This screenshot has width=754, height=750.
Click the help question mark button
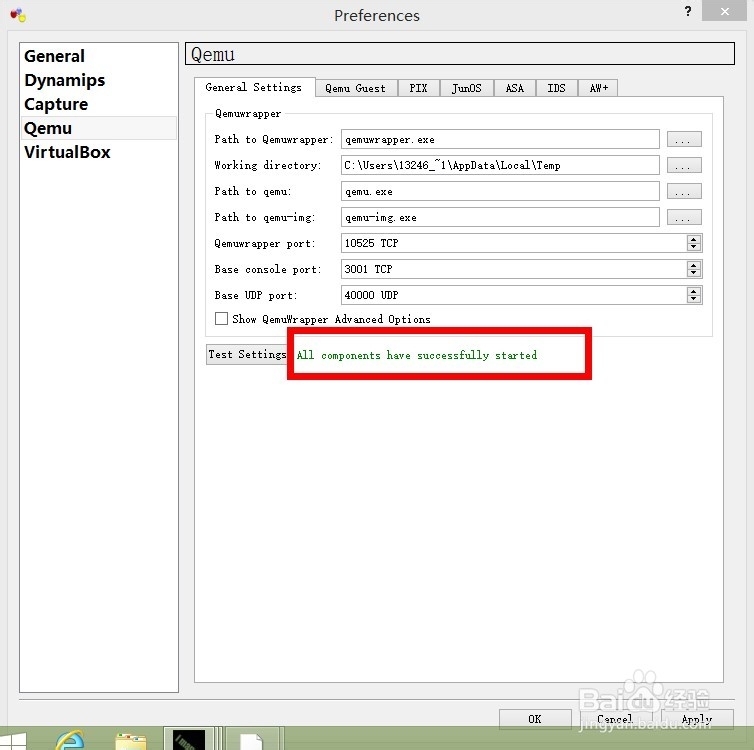click(688, 11)
